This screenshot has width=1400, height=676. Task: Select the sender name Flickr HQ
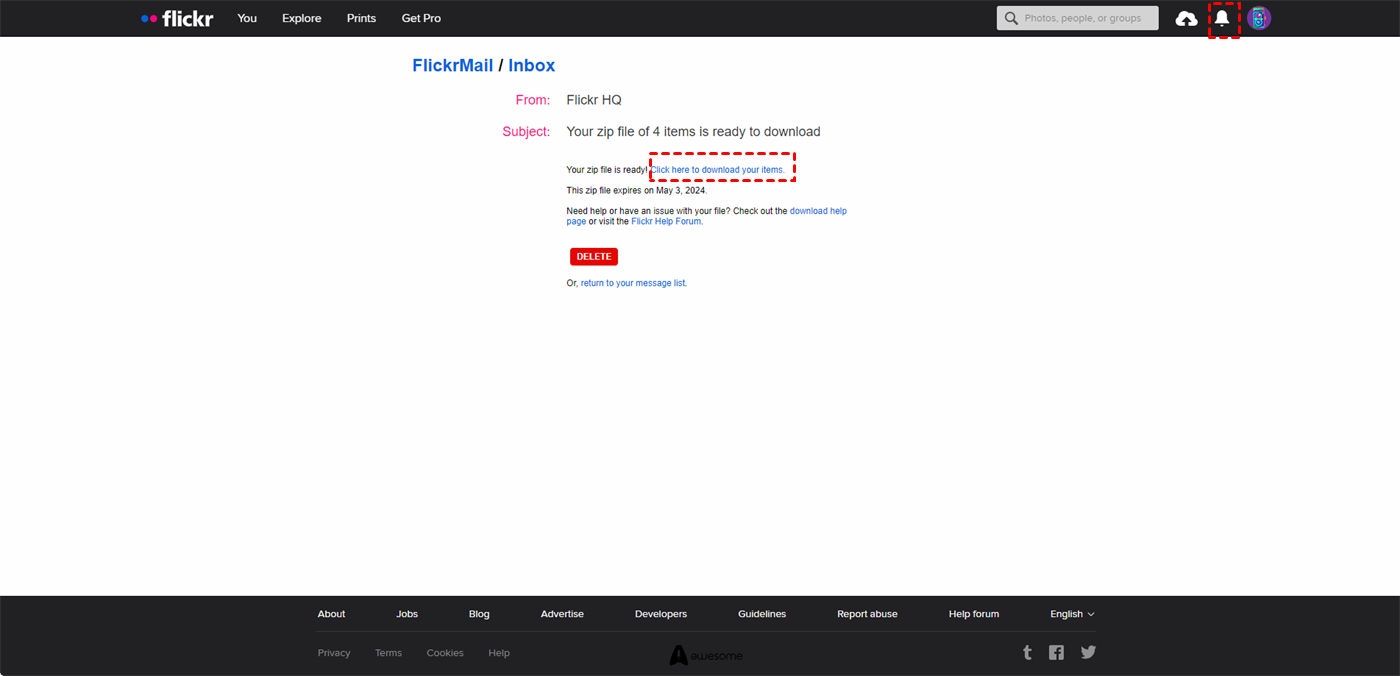594,100
